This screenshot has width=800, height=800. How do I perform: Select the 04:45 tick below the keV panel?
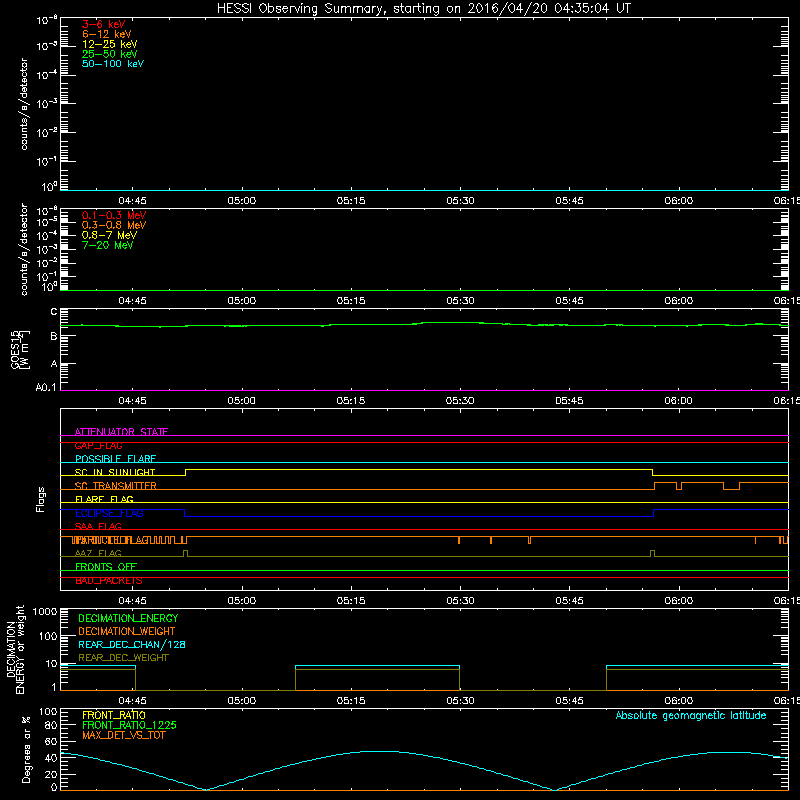[132, 201]
